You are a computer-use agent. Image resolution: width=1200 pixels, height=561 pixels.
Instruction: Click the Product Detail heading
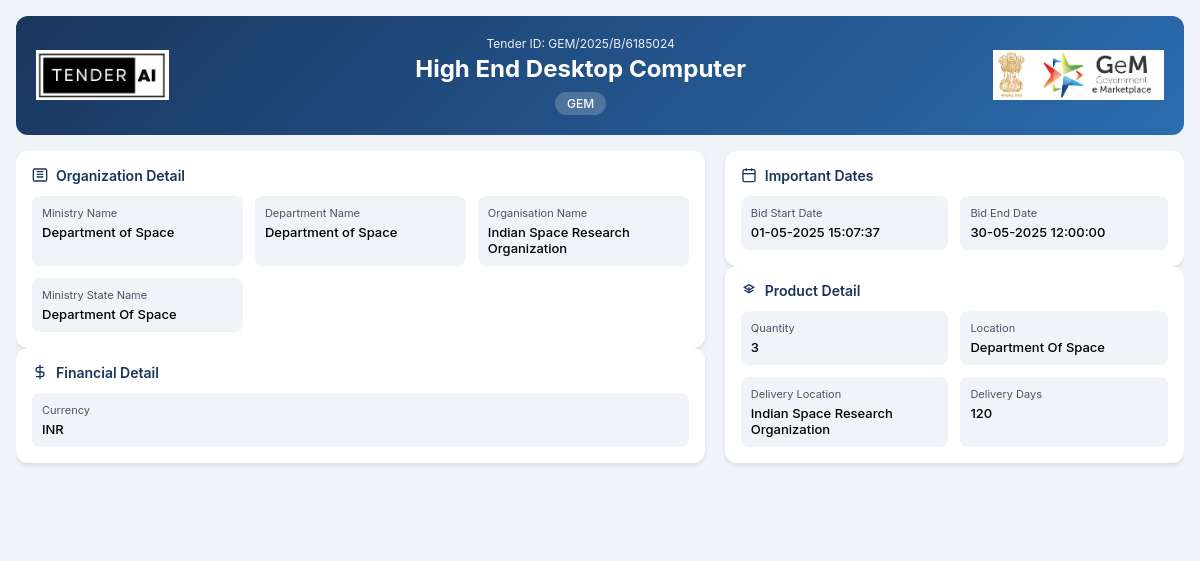[812, 291]
